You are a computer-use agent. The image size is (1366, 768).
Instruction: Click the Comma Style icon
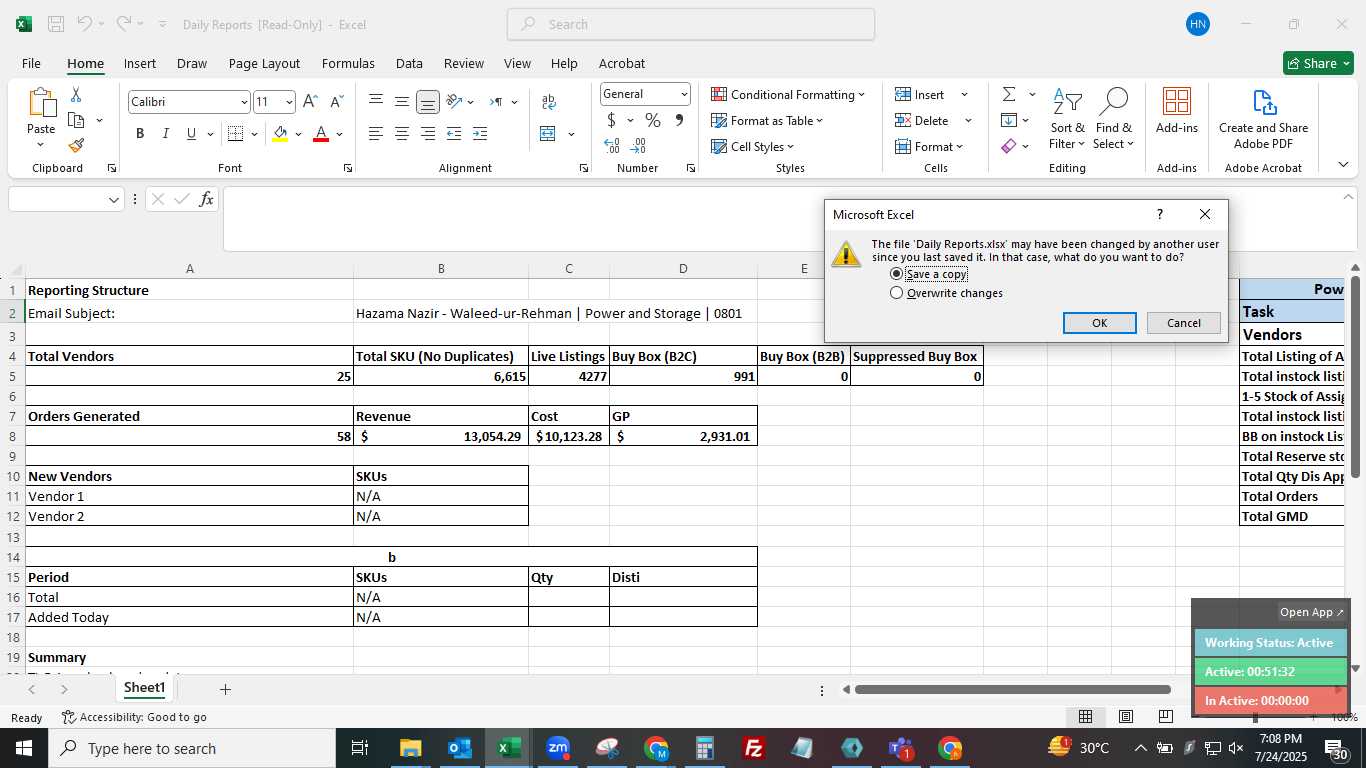[679, 120]
